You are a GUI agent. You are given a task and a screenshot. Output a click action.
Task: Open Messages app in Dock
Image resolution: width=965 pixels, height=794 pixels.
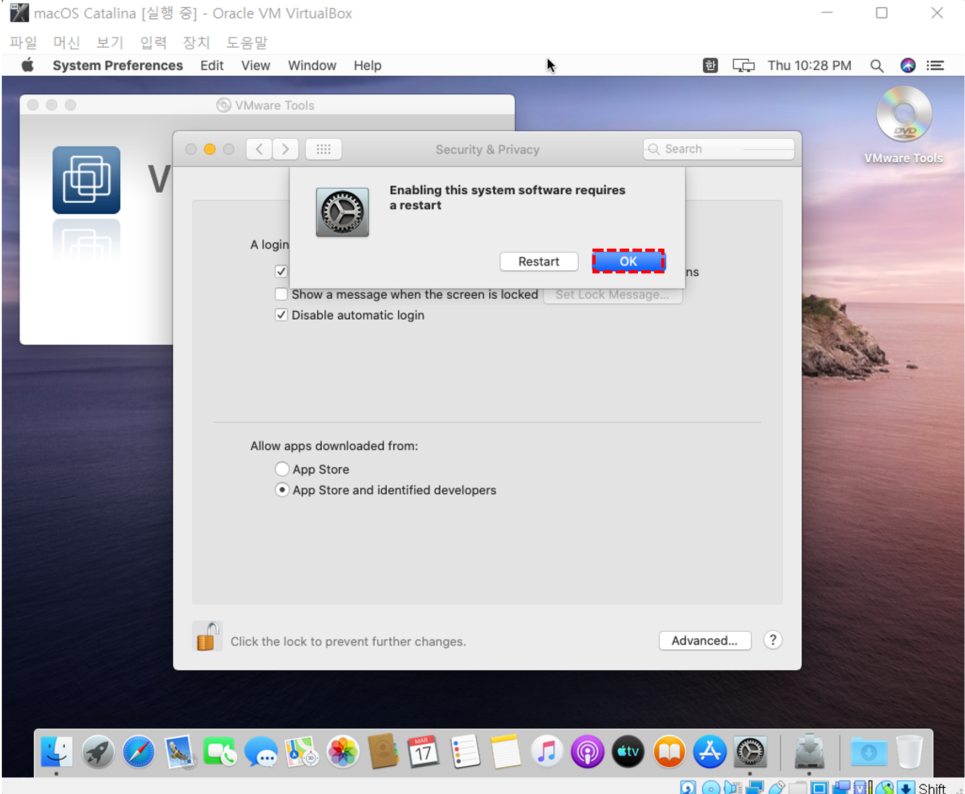(261, 752)
